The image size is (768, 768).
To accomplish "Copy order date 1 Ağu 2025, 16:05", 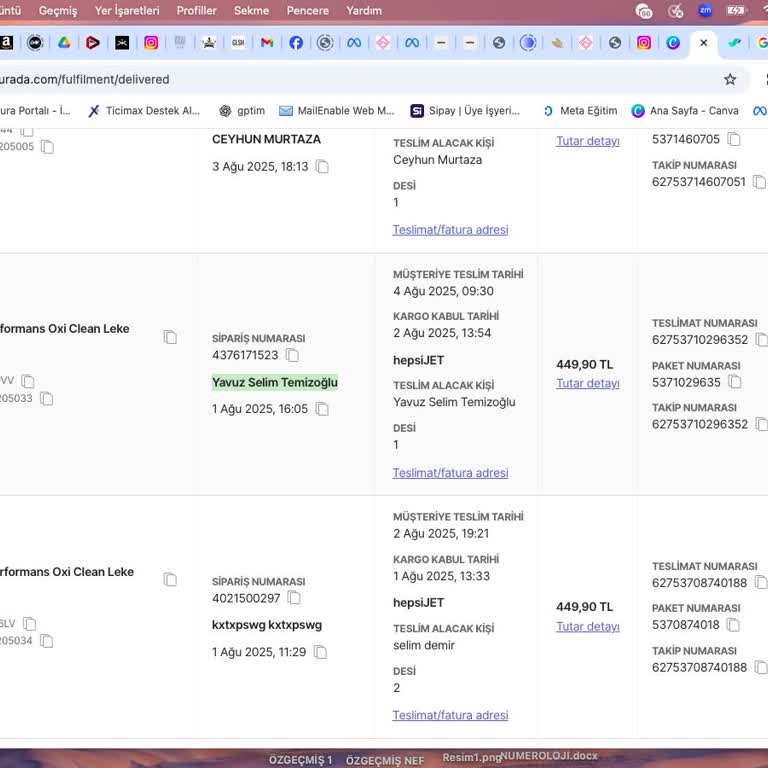I will pyautogui.click(x=322, y=409).
